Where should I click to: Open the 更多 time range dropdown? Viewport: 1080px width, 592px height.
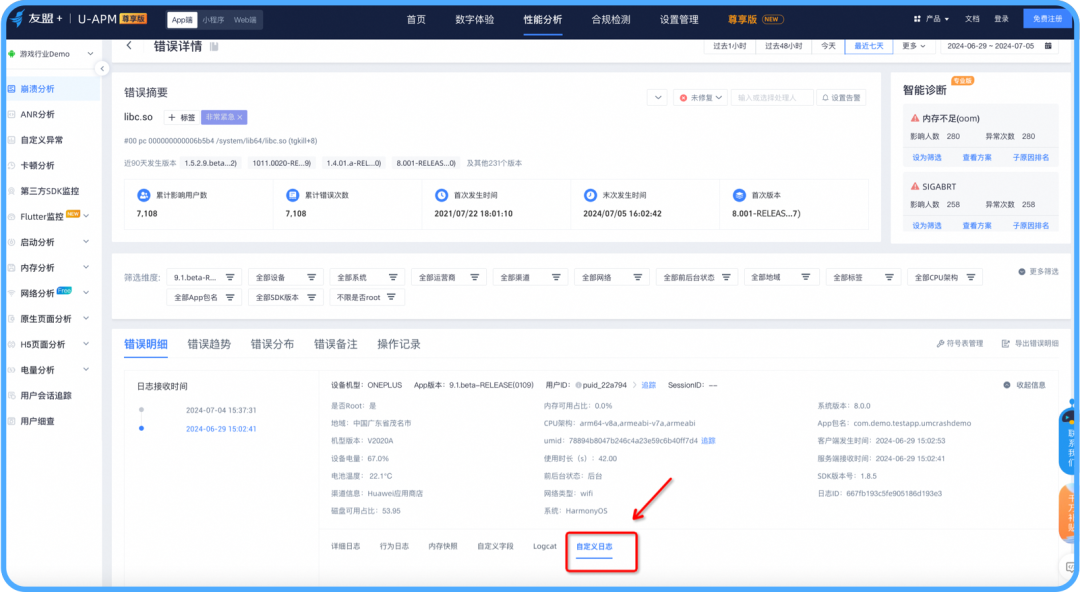tap(913, 46)
